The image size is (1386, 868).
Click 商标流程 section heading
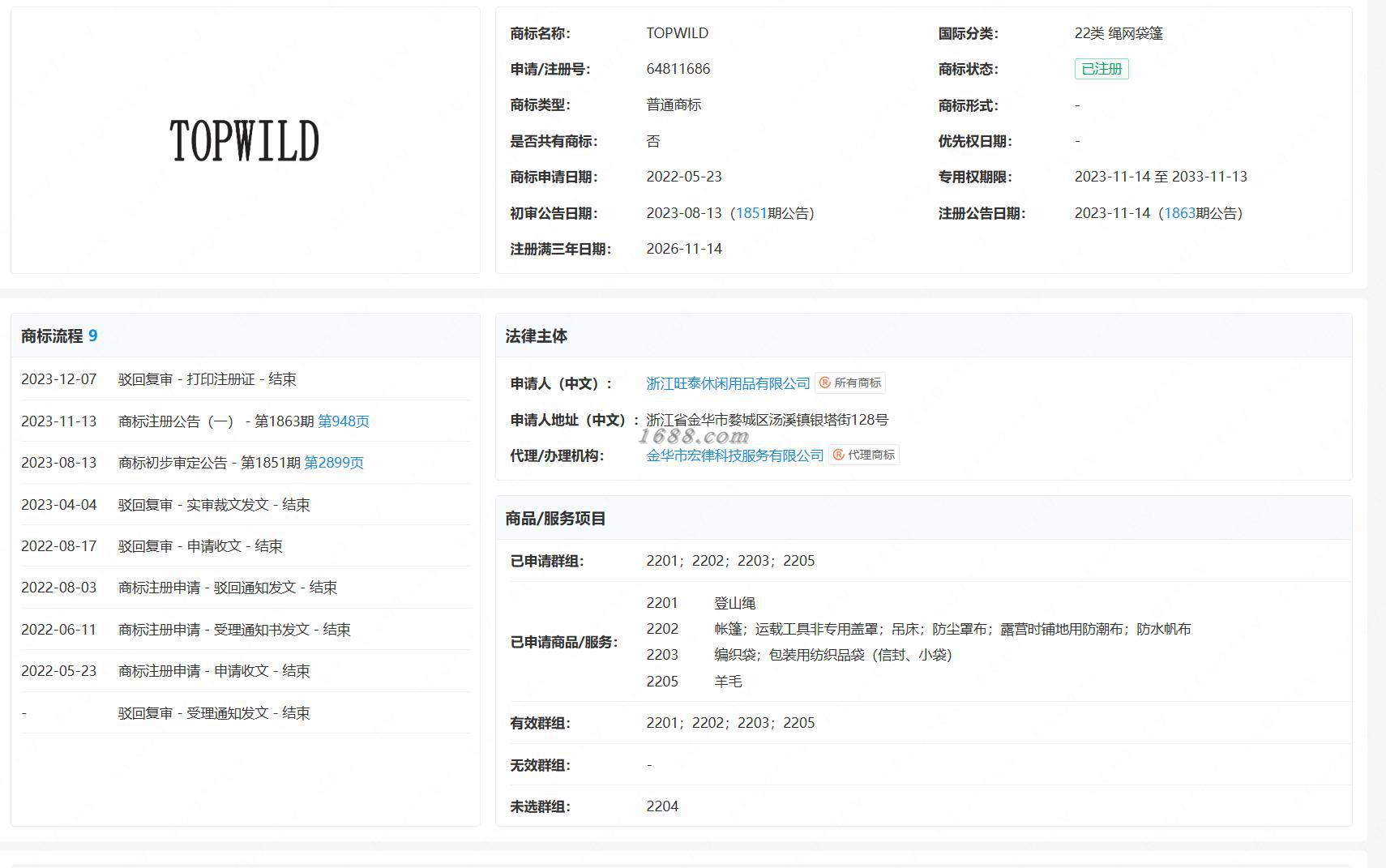coord(52,336)
